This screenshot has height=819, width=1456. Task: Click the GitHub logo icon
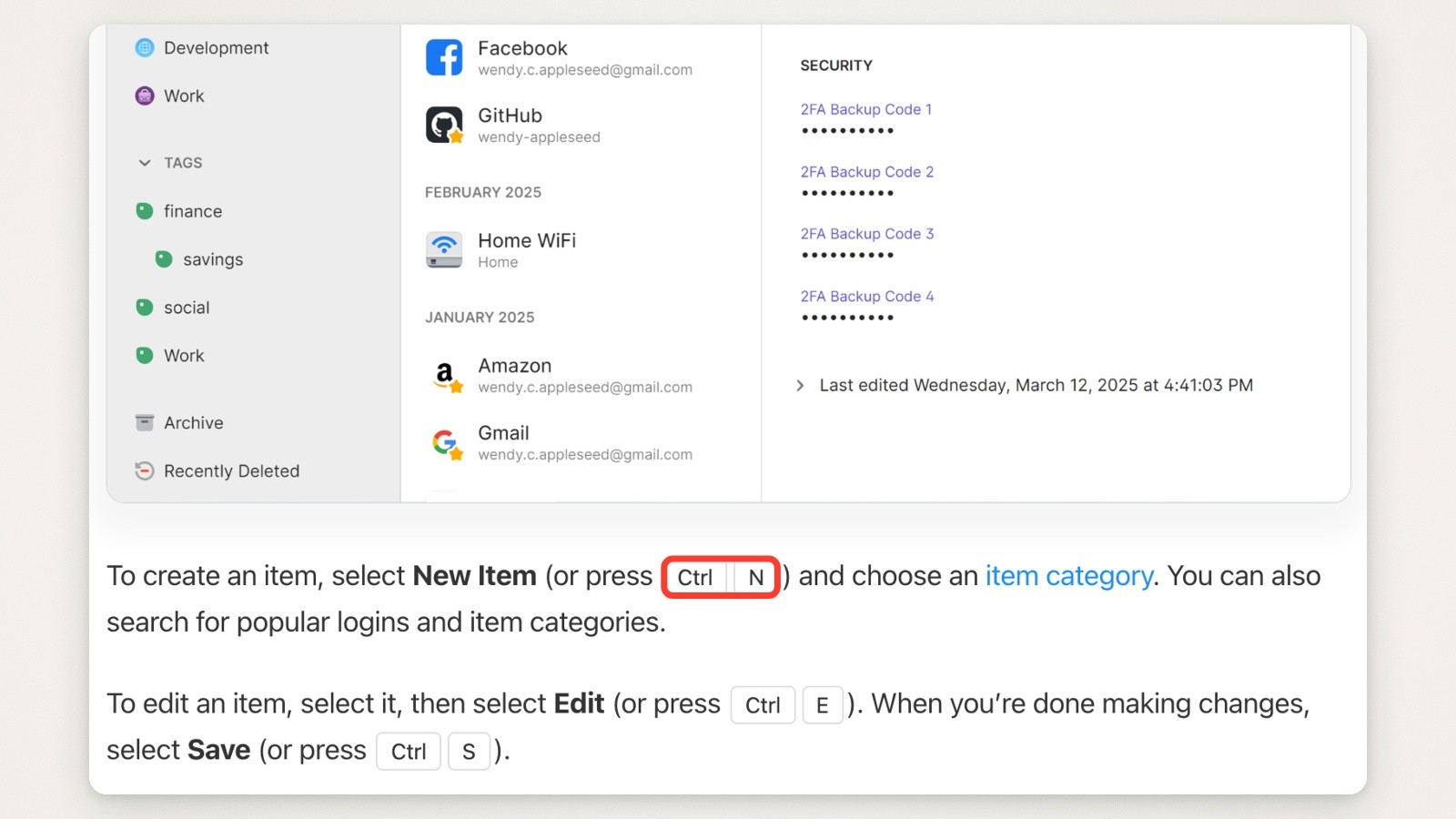[x=444, y=125]
